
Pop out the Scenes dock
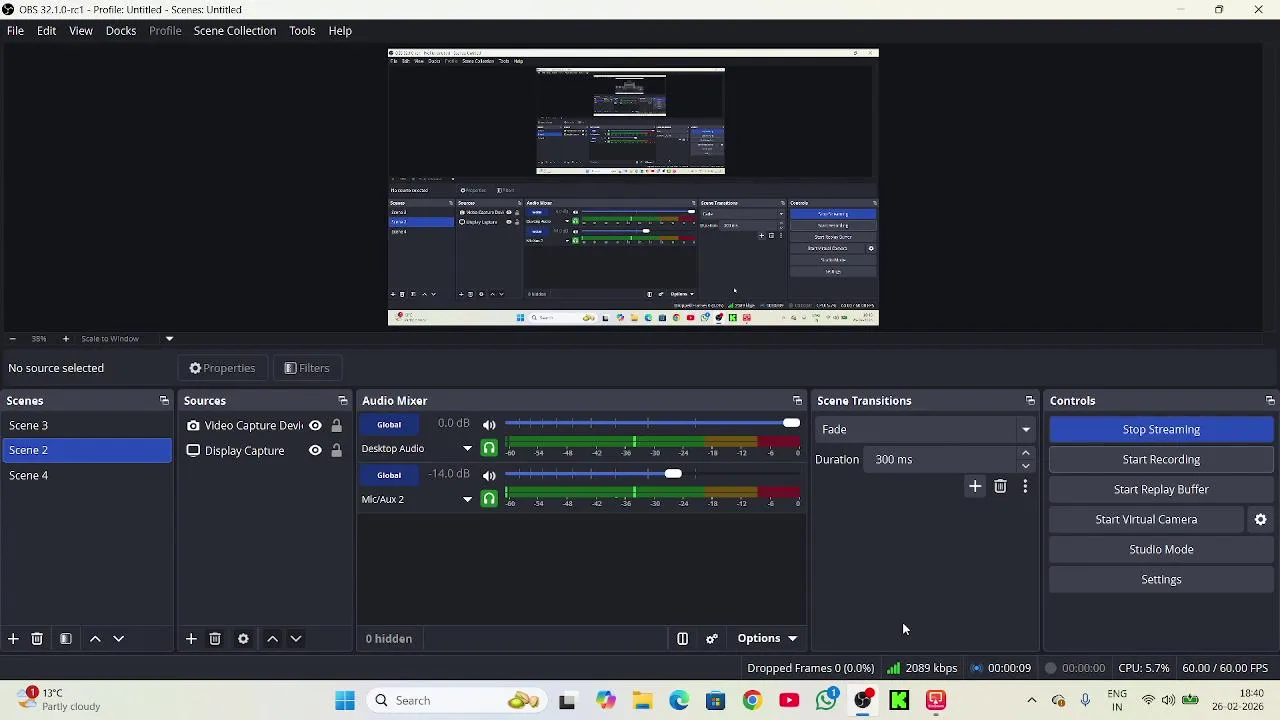click(x=164, y=401)
